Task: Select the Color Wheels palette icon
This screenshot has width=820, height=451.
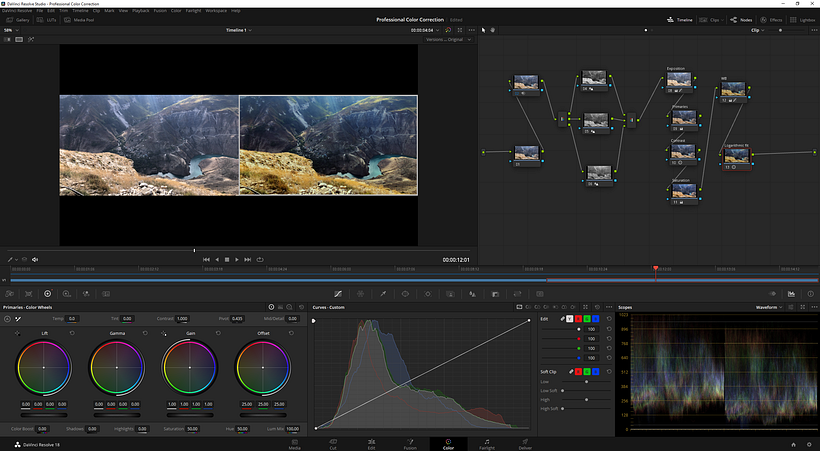Action: pos(48,294)
